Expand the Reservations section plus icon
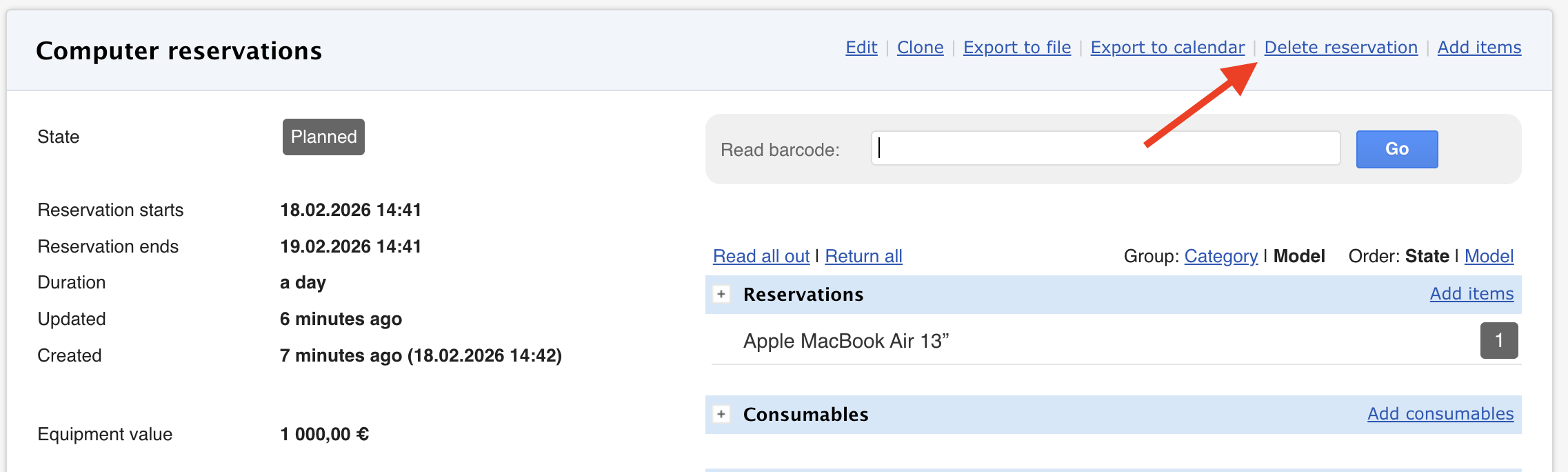The width and height of the screenshot is (1568, 472). click(x=721, y=294)
